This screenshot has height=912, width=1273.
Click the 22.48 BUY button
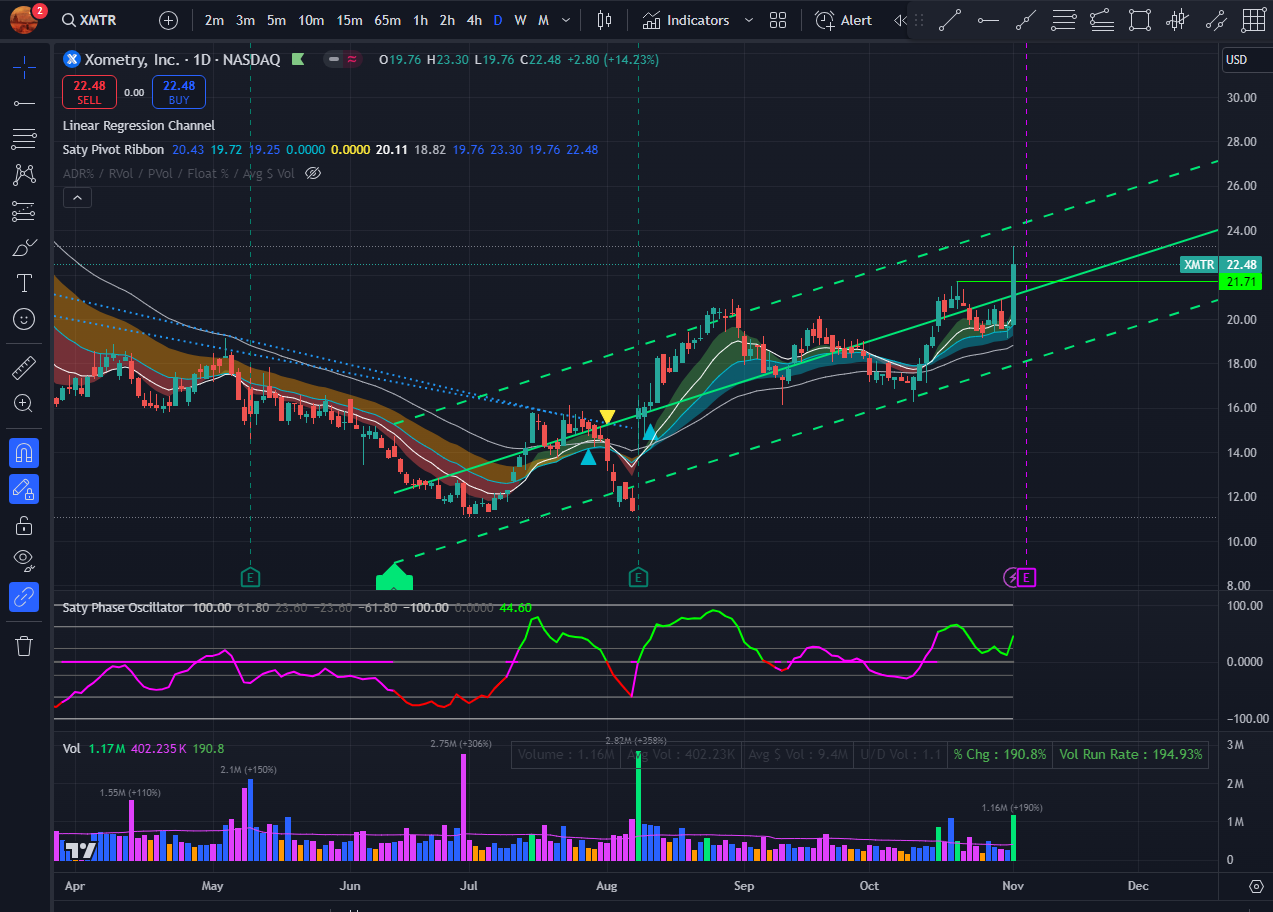(178, 91)
